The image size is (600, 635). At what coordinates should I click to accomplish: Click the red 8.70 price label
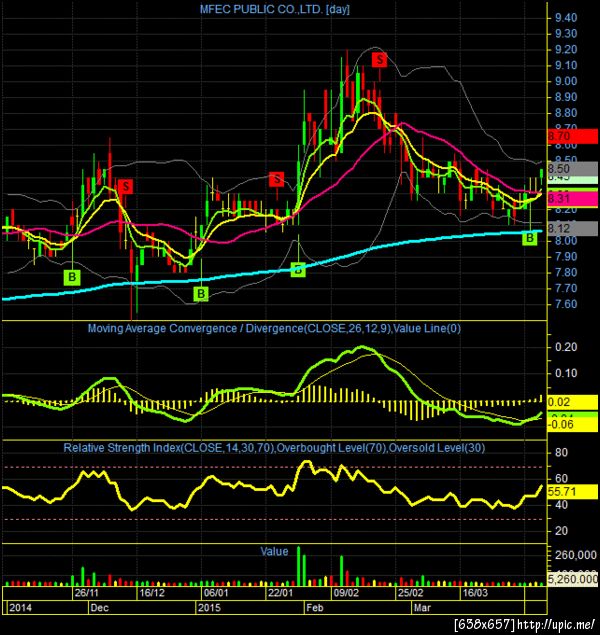coord(572,136)
